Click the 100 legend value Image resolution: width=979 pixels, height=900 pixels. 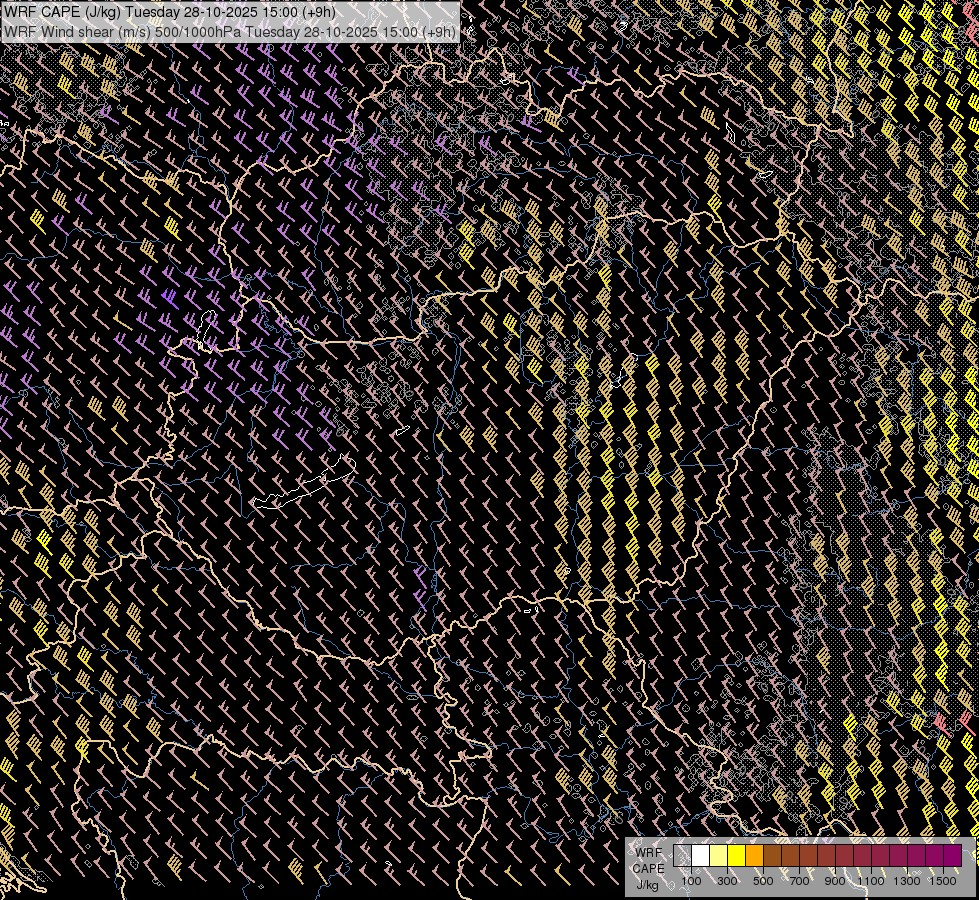[x=691, y=881]
